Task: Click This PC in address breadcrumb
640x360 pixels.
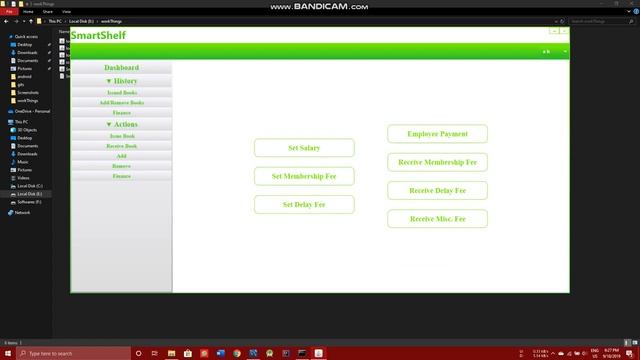Action: (x=55, y=21)
